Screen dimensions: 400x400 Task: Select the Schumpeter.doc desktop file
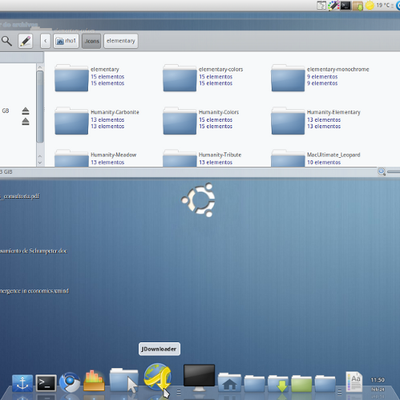click(x=33, y=251)
